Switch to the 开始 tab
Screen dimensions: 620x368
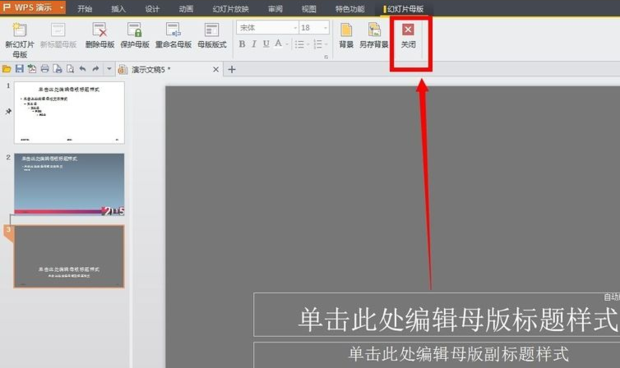(85, 9)
